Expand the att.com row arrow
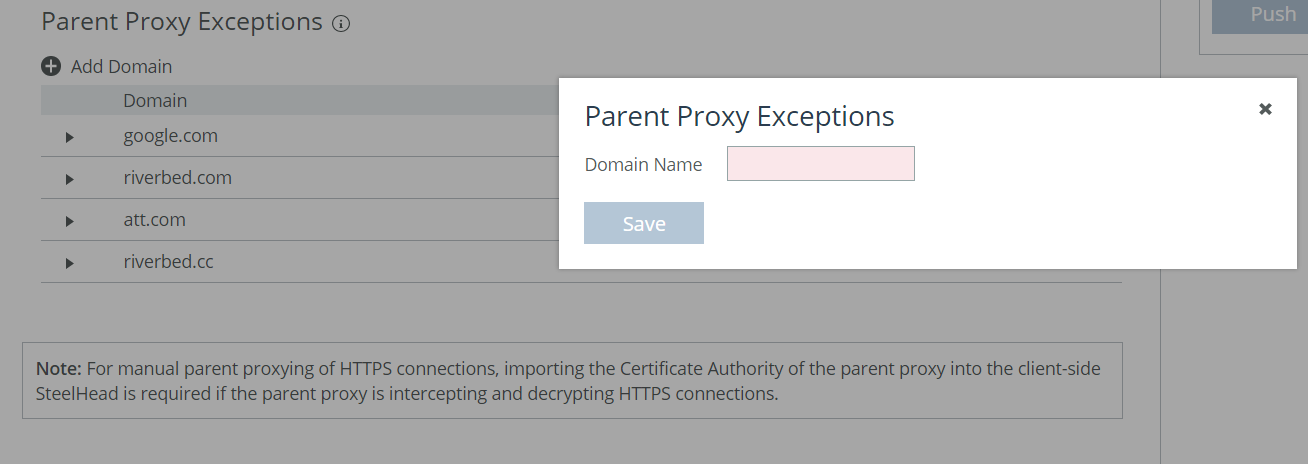This screenshot has height=464, width=1308. coord(69,221)
